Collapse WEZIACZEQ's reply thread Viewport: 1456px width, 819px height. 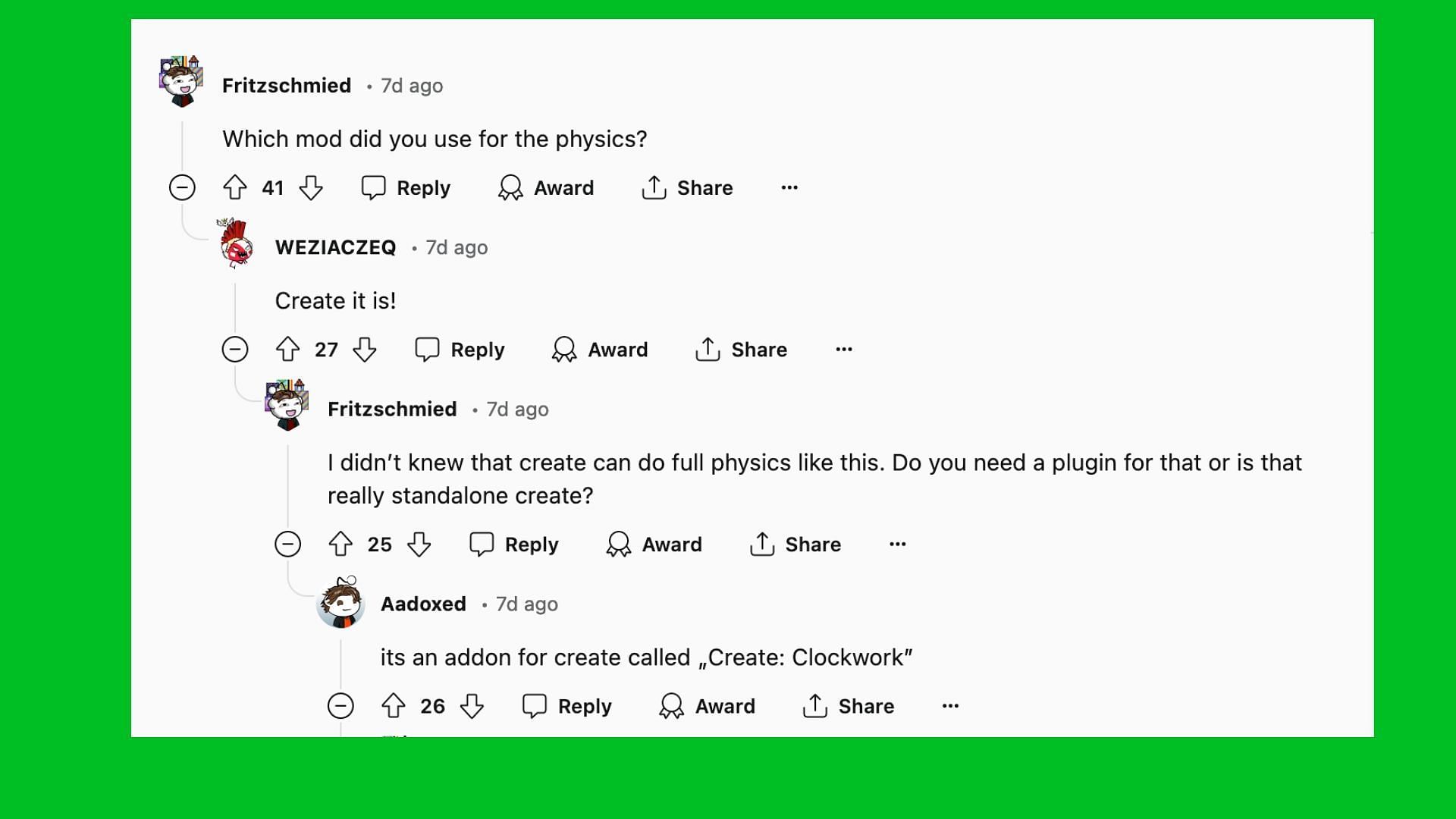pyautogui.click(x=235, y=349)
